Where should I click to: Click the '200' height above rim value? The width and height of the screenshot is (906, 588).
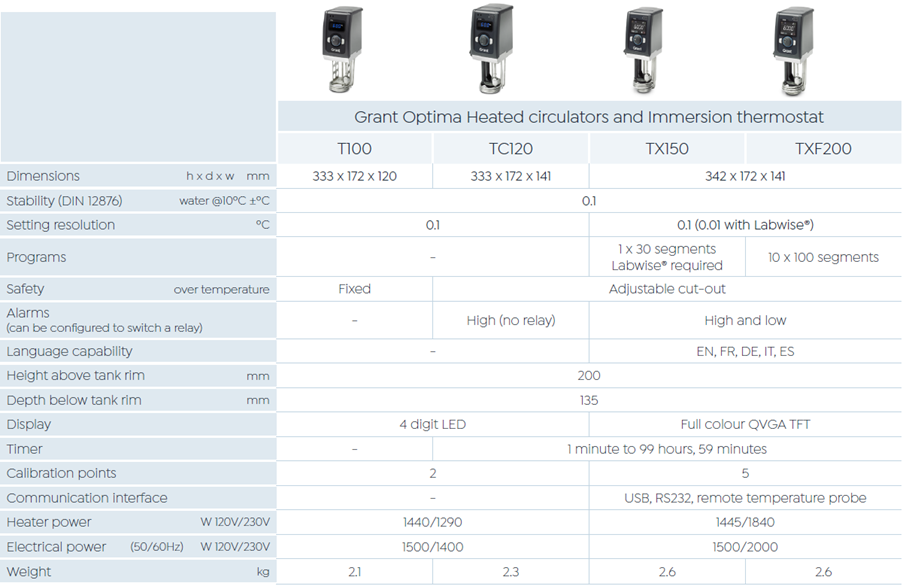click(589, 375)
